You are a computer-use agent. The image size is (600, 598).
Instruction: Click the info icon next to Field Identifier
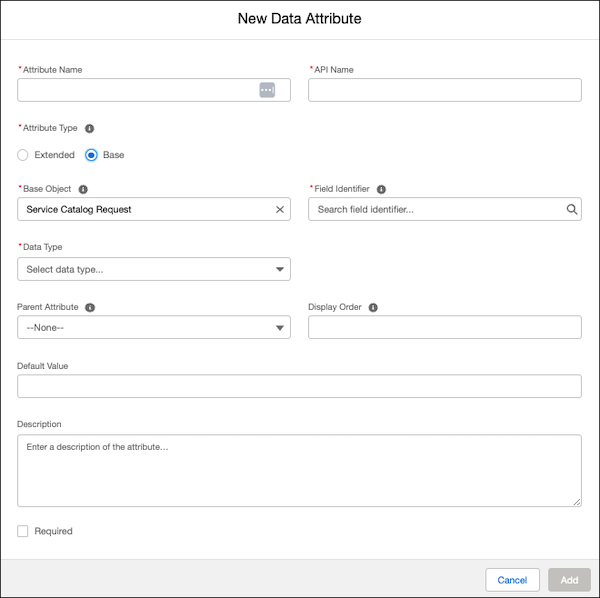pos(381,188)
